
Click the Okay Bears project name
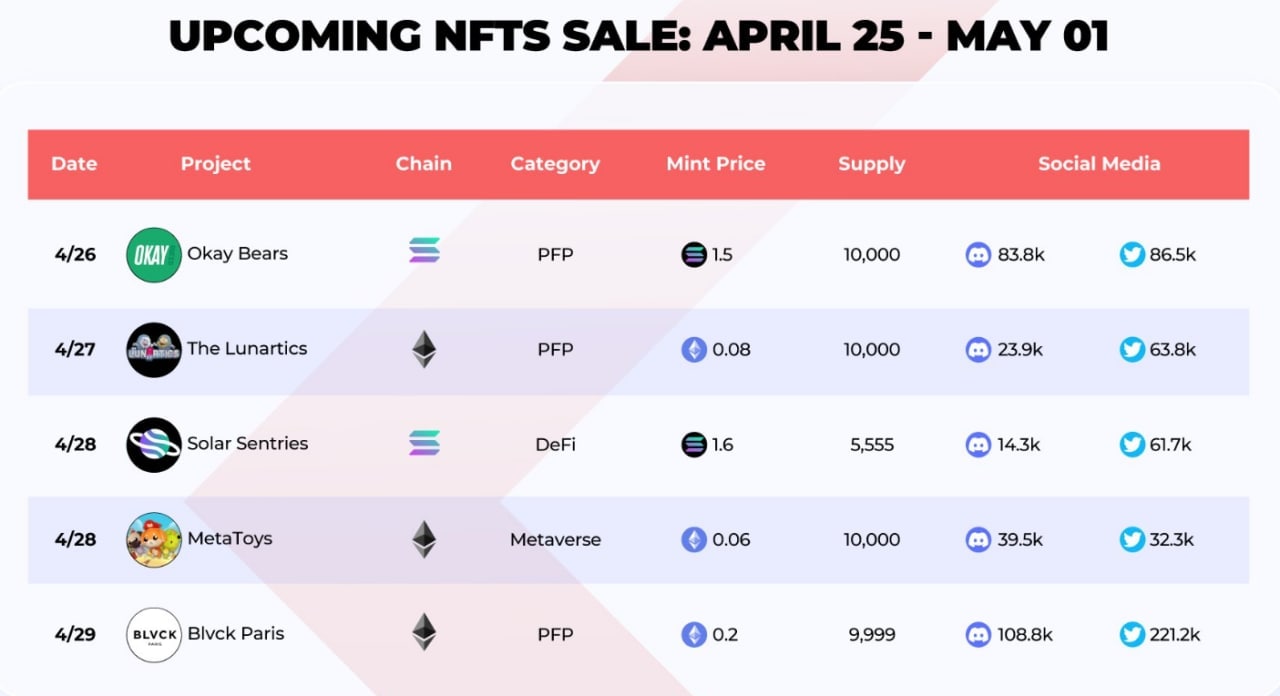237,253
